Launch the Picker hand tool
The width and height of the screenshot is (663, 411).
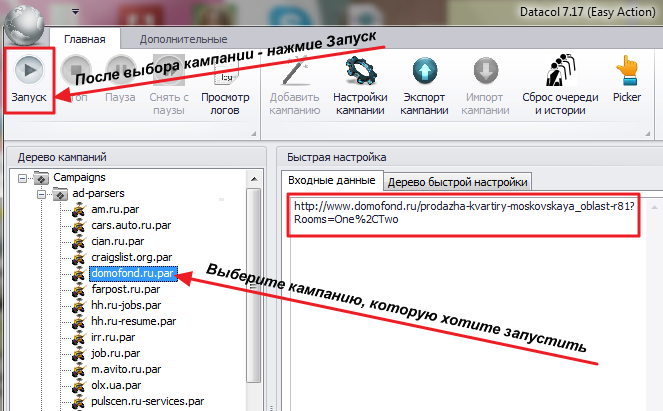[x=627, y=79]
